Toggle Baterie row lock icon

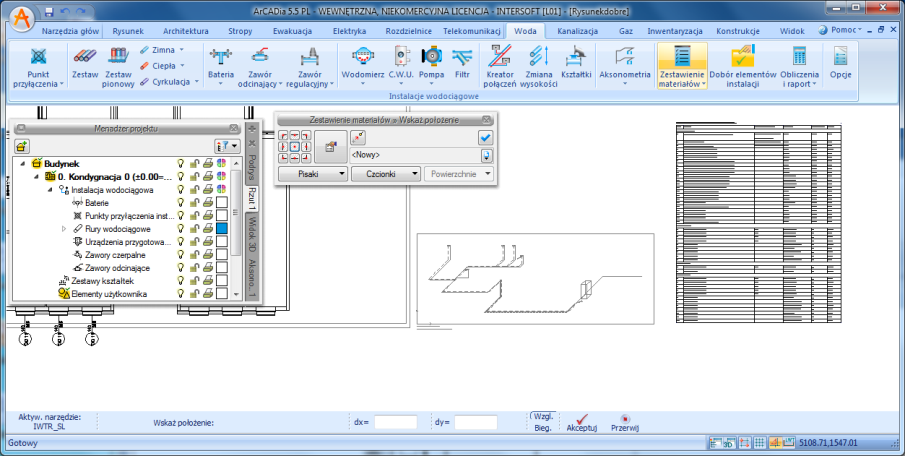[x=195, y=203]
